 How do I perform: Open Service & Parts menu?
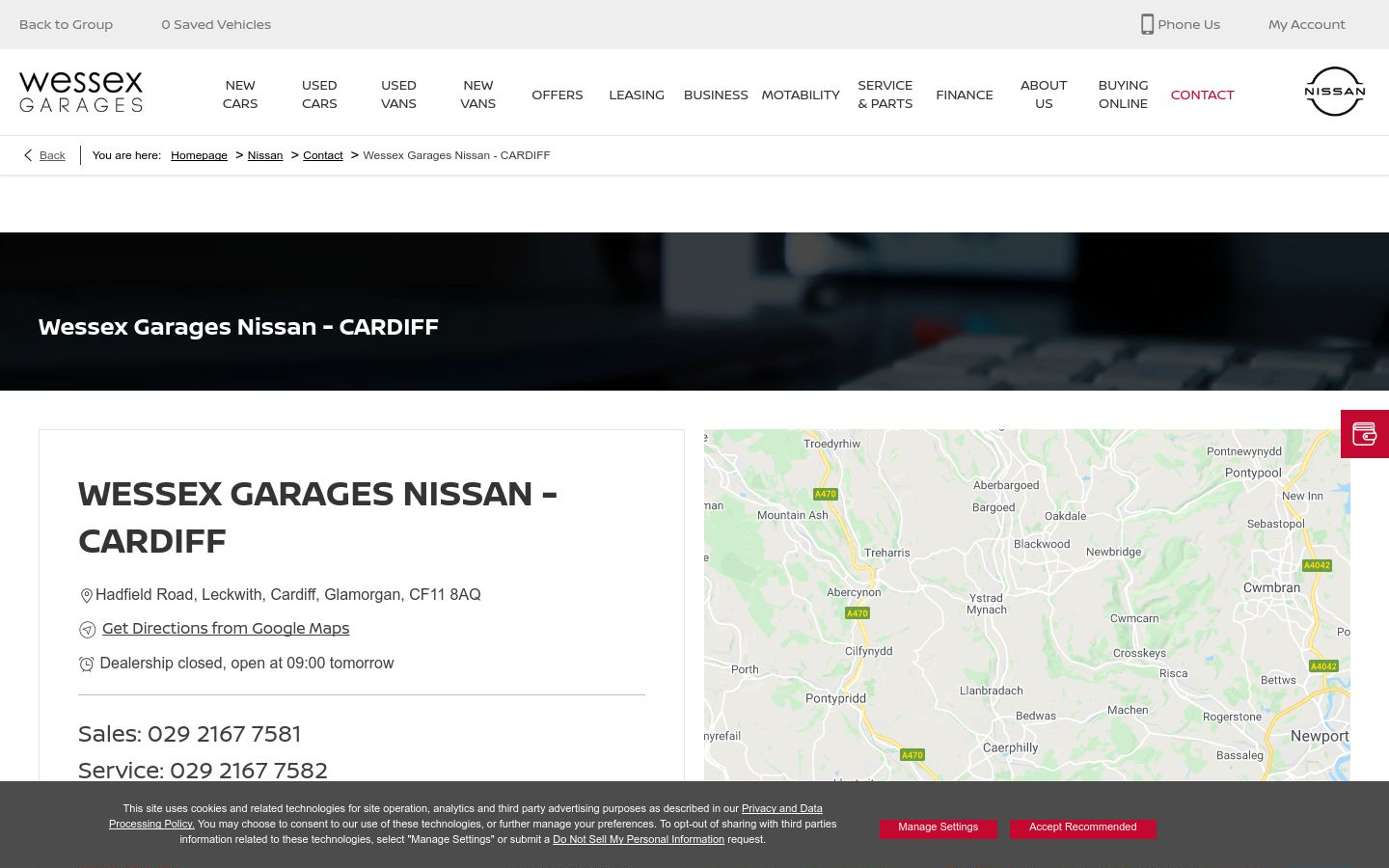click(885, 95)
